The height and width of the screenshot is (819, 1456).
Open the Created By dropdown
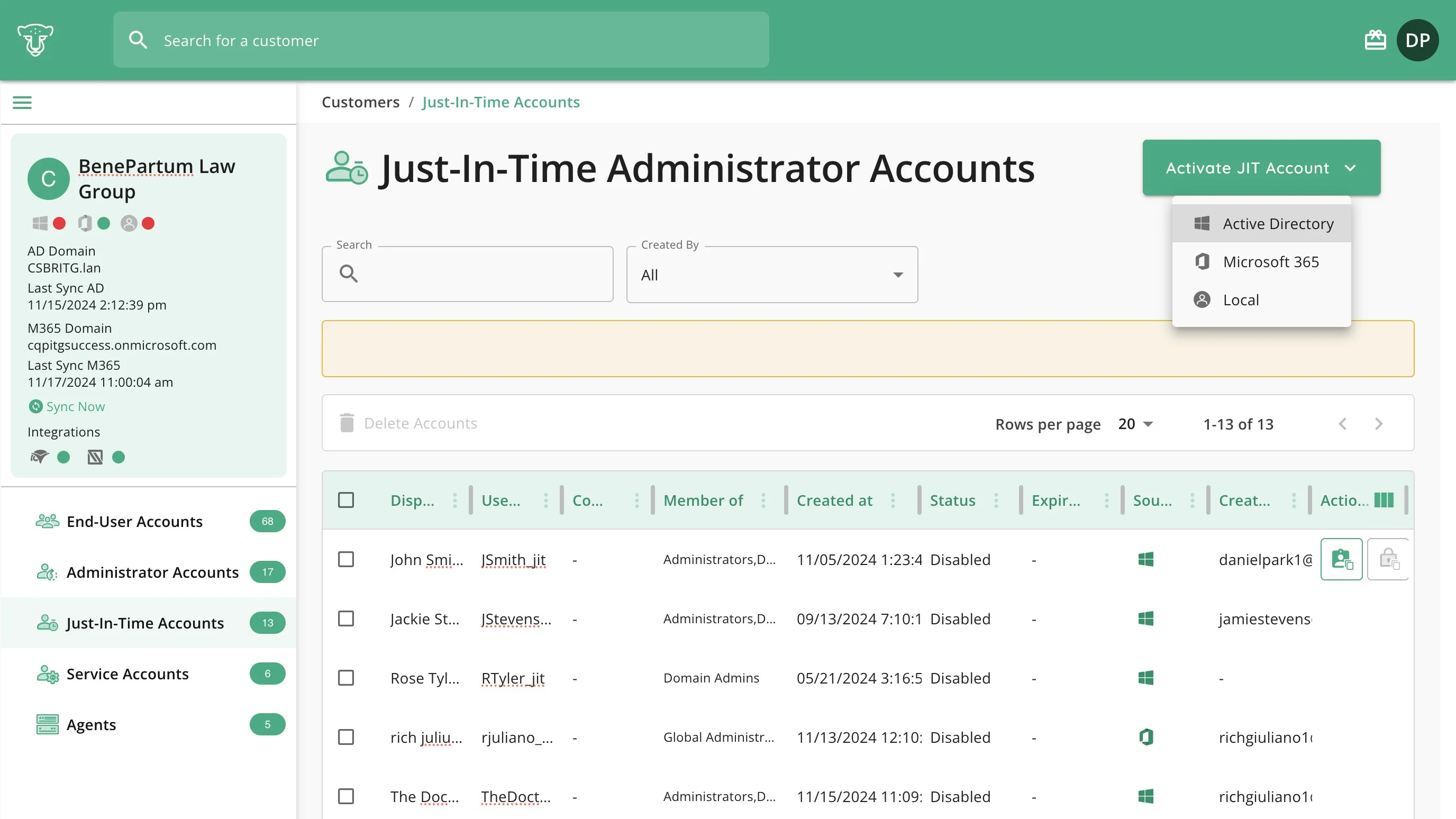click(771, 275)
